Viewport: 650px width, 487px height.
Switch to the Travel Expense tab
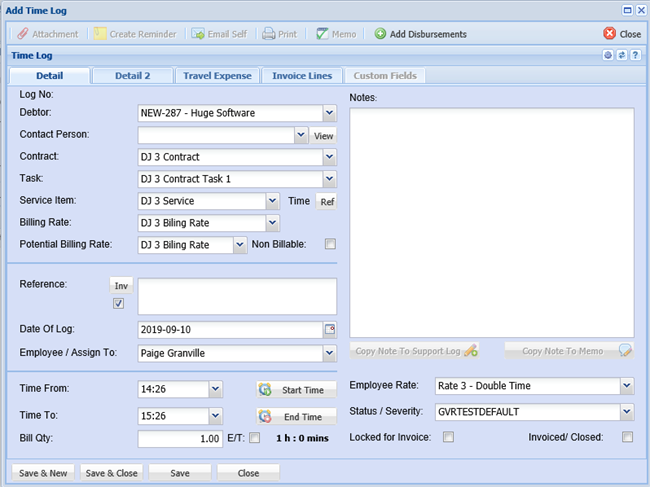tap(217, 76)
